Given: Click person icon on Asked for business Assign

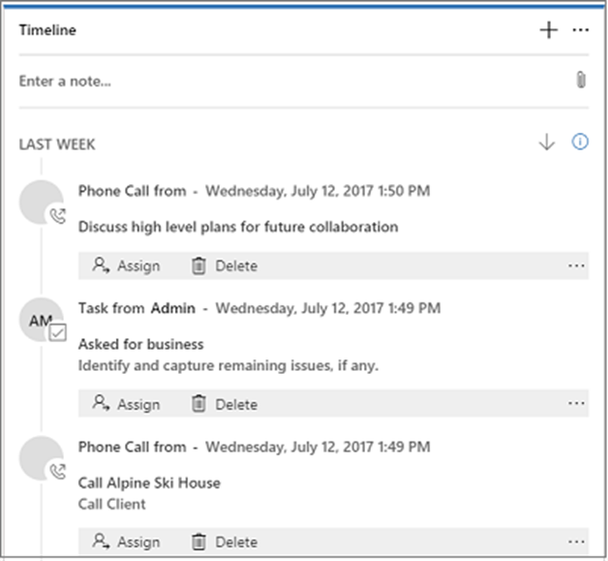Looking at the screenshot, I should 101,403.
